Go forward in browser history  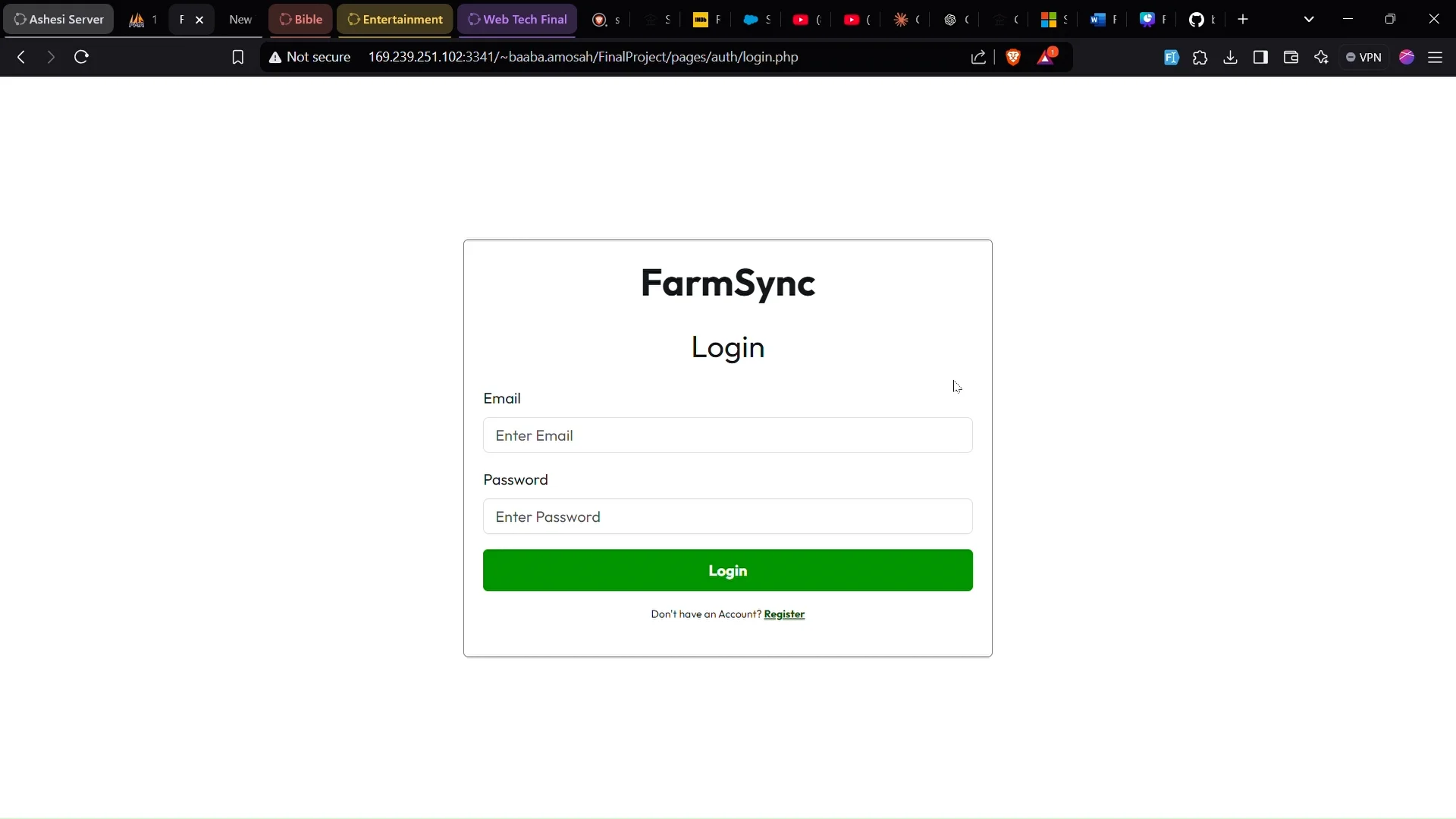coord(51,57)
